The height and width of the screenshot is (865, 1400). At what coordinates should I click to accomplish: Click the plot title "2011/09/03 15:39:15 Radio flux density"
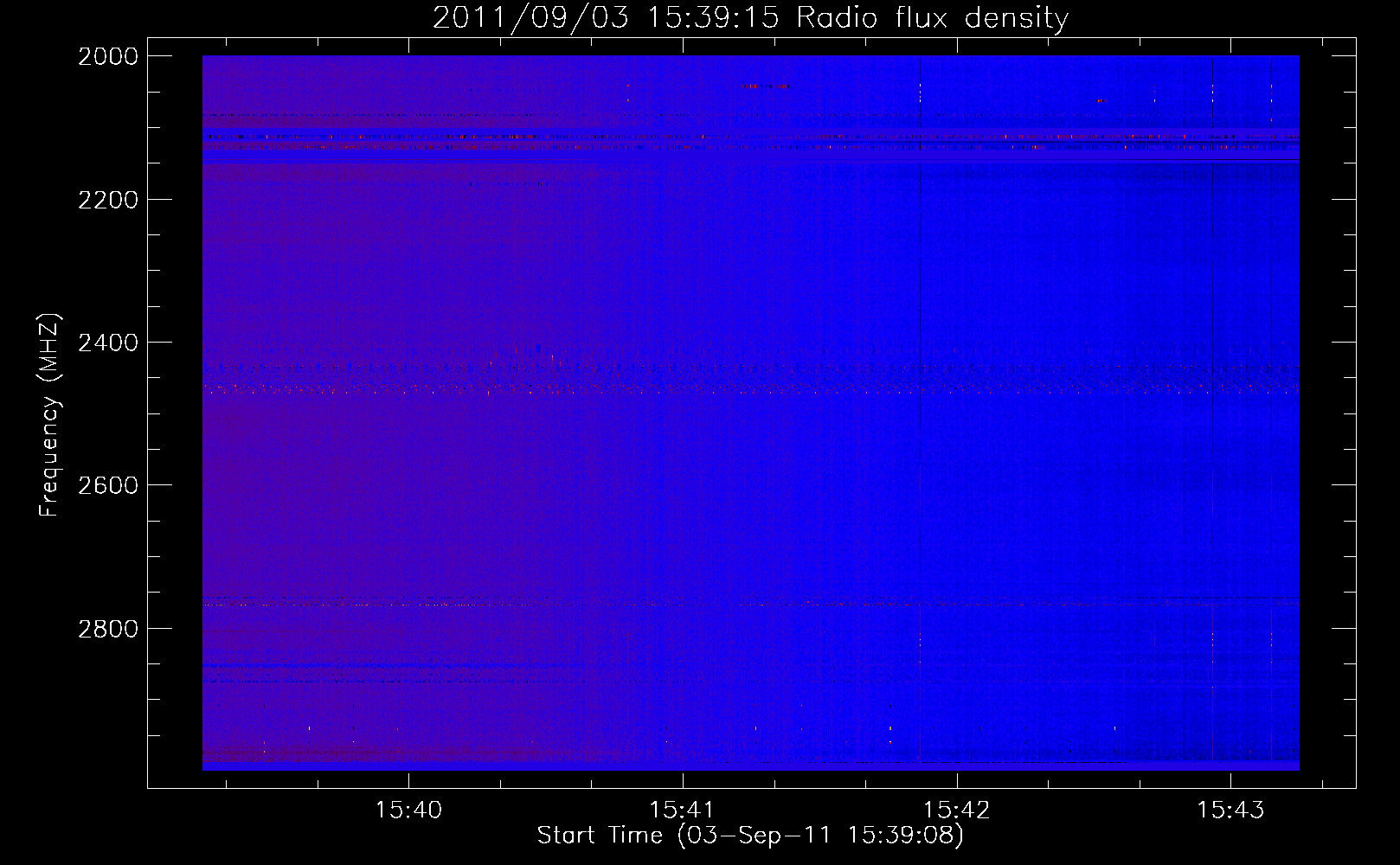[x=750, y=17]
